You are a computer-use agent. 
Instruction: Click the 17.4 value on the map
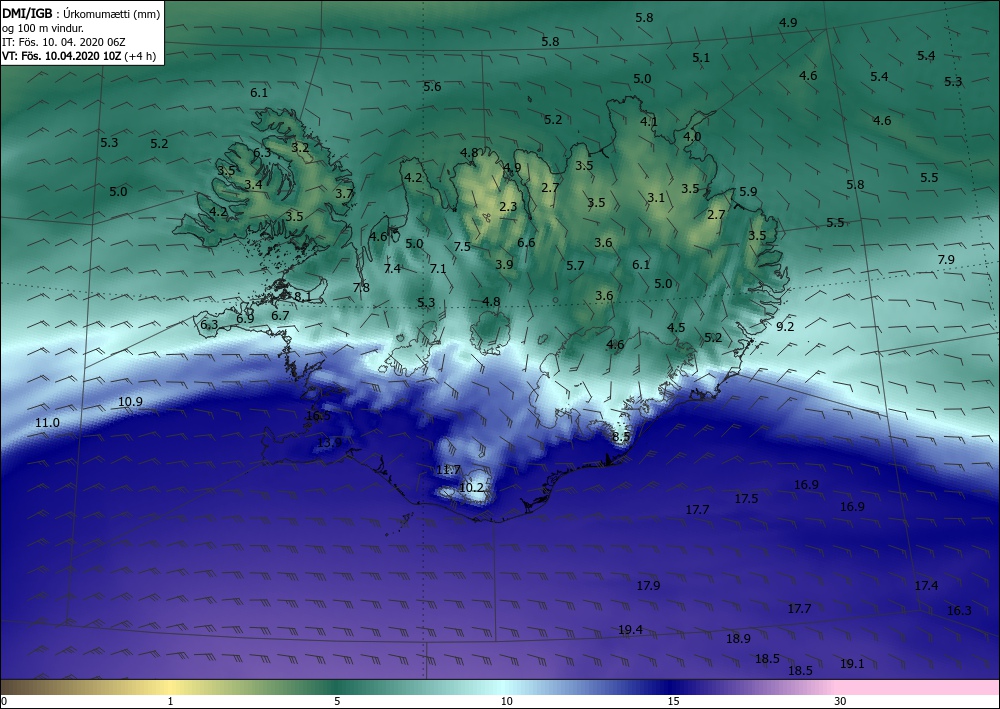click(926, 585)
